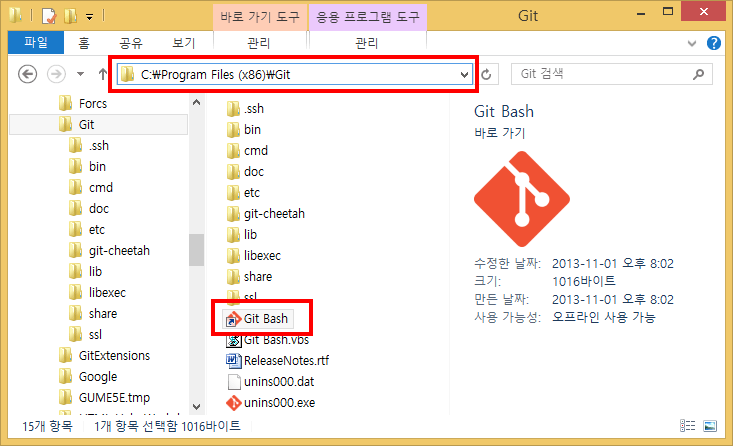Click the navigation pane vertical scrollbar

196,250
